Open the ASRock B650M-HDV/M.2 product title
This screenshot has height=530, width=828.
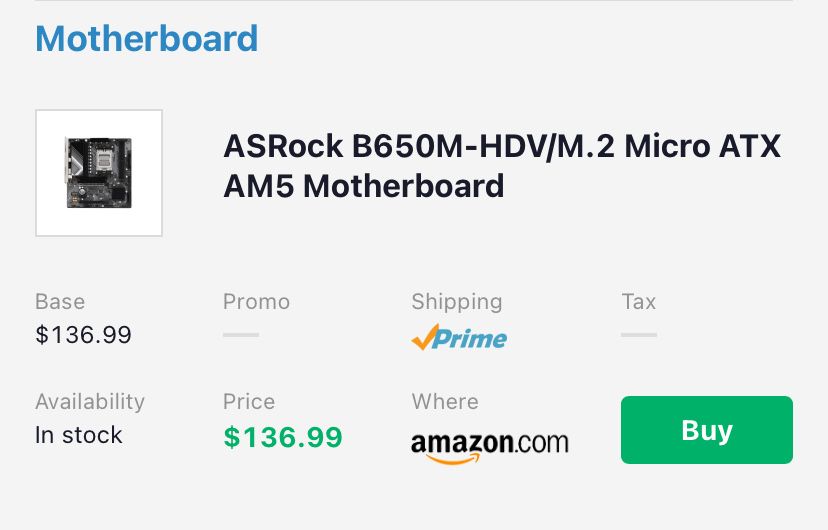coord(502,166)
